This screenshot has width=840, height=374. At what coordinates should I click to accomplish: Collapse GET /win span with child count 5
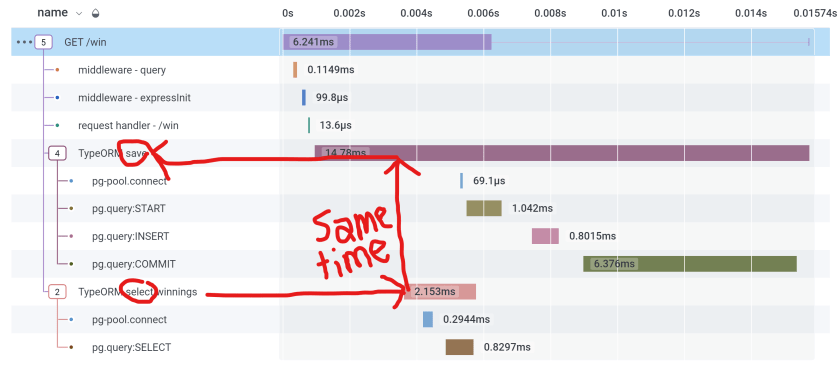coord(43,42)
